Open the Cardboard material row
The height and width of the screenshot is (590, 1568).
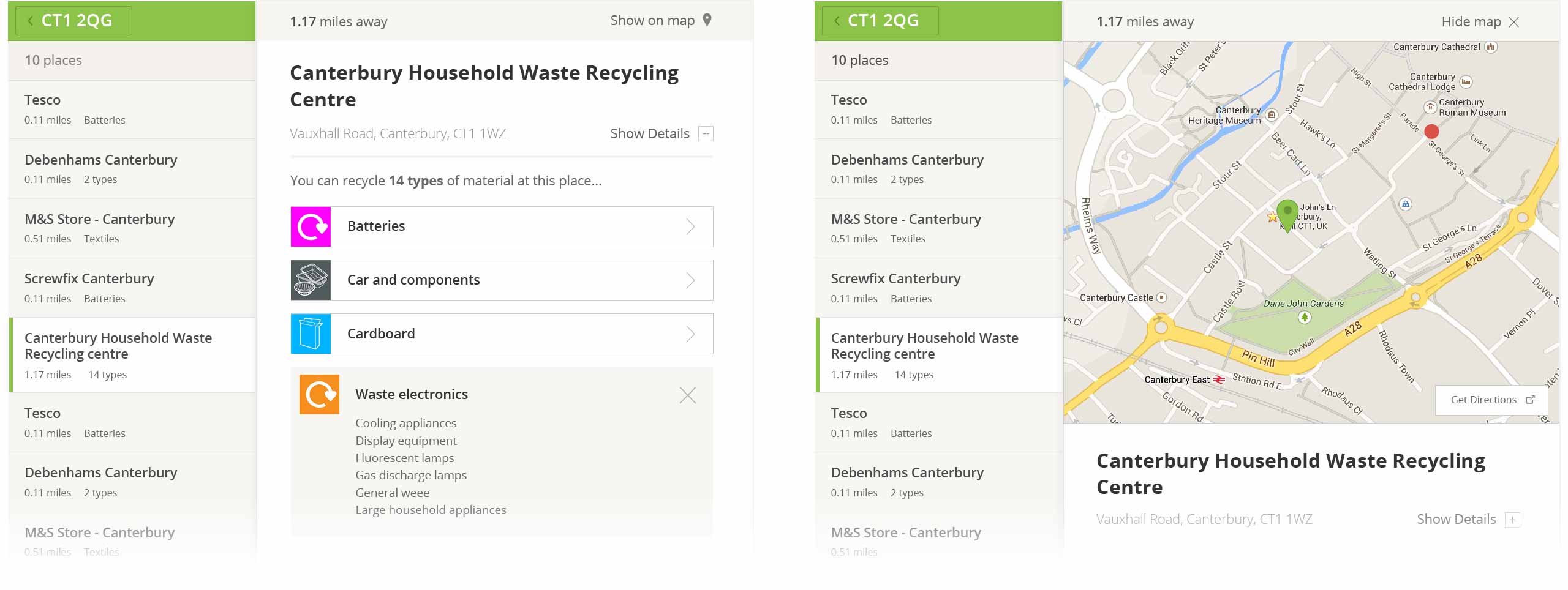(502, 334)
